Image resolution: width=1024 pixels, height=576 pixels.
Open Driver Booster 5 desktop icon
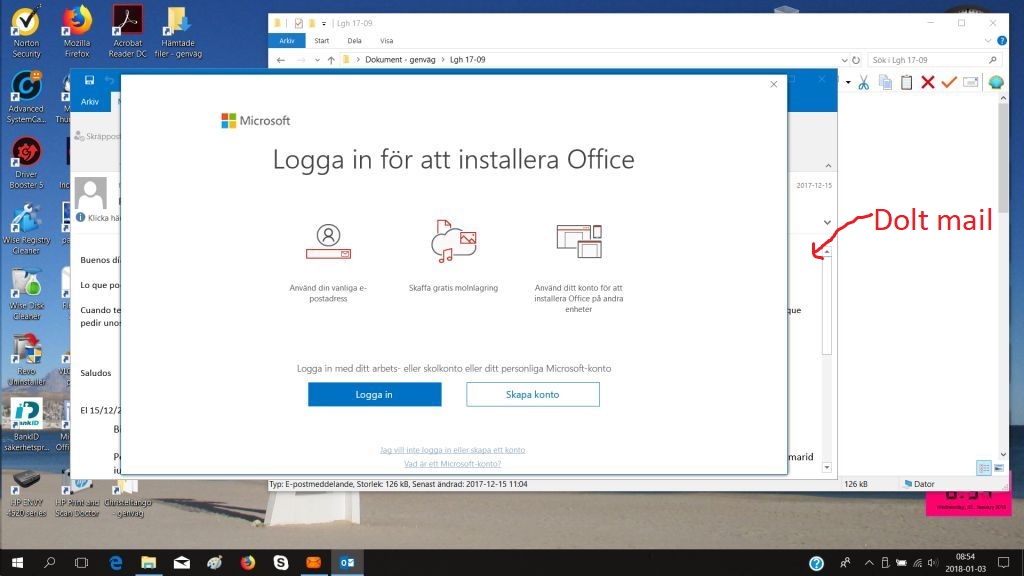[26, 163]
